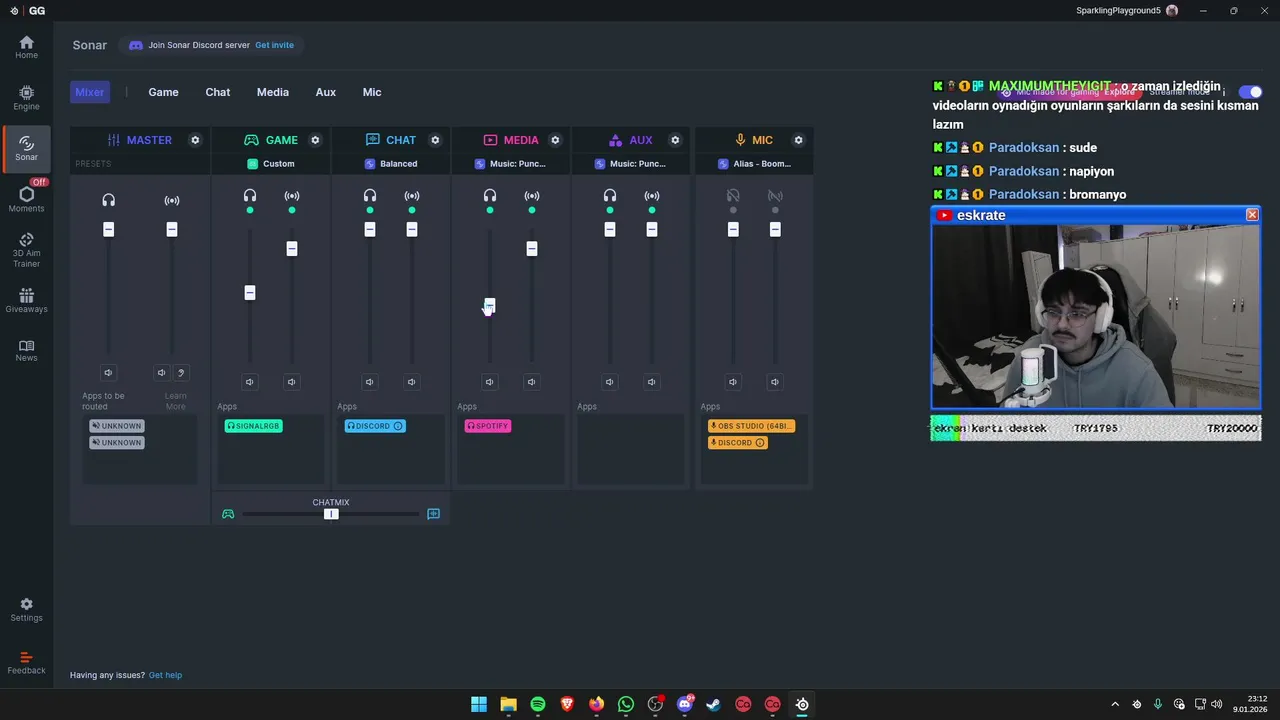
Task: Open WhatsApp from the taskbar
Action: [x=626, y=704]
